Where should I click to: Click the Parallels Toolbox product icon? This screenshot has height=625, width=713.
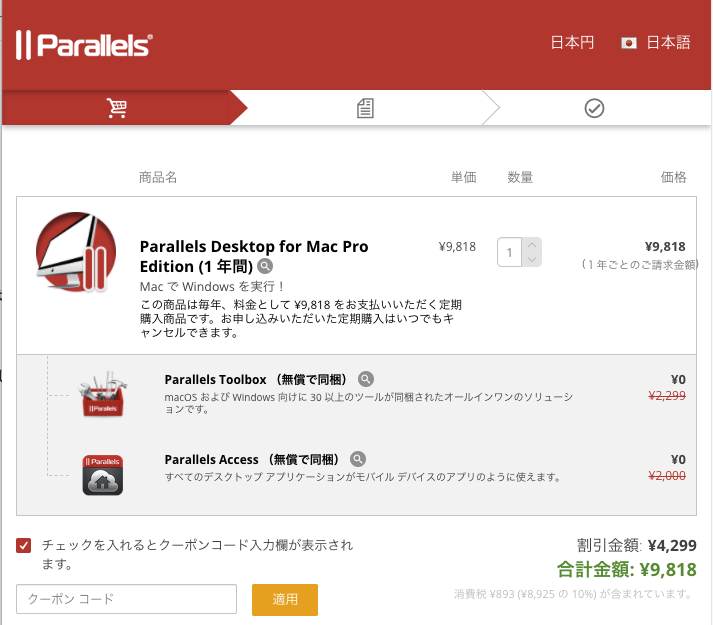(x=103, y=394)
